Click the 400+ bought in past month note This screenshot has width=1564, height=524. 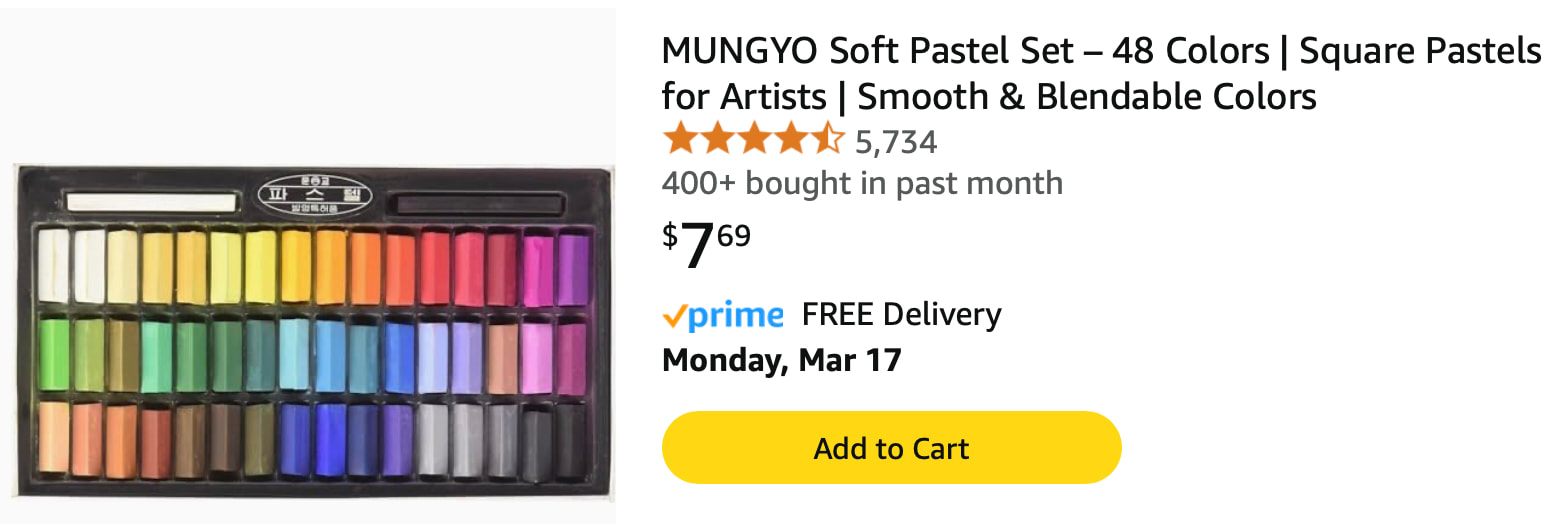pos(862,184)
